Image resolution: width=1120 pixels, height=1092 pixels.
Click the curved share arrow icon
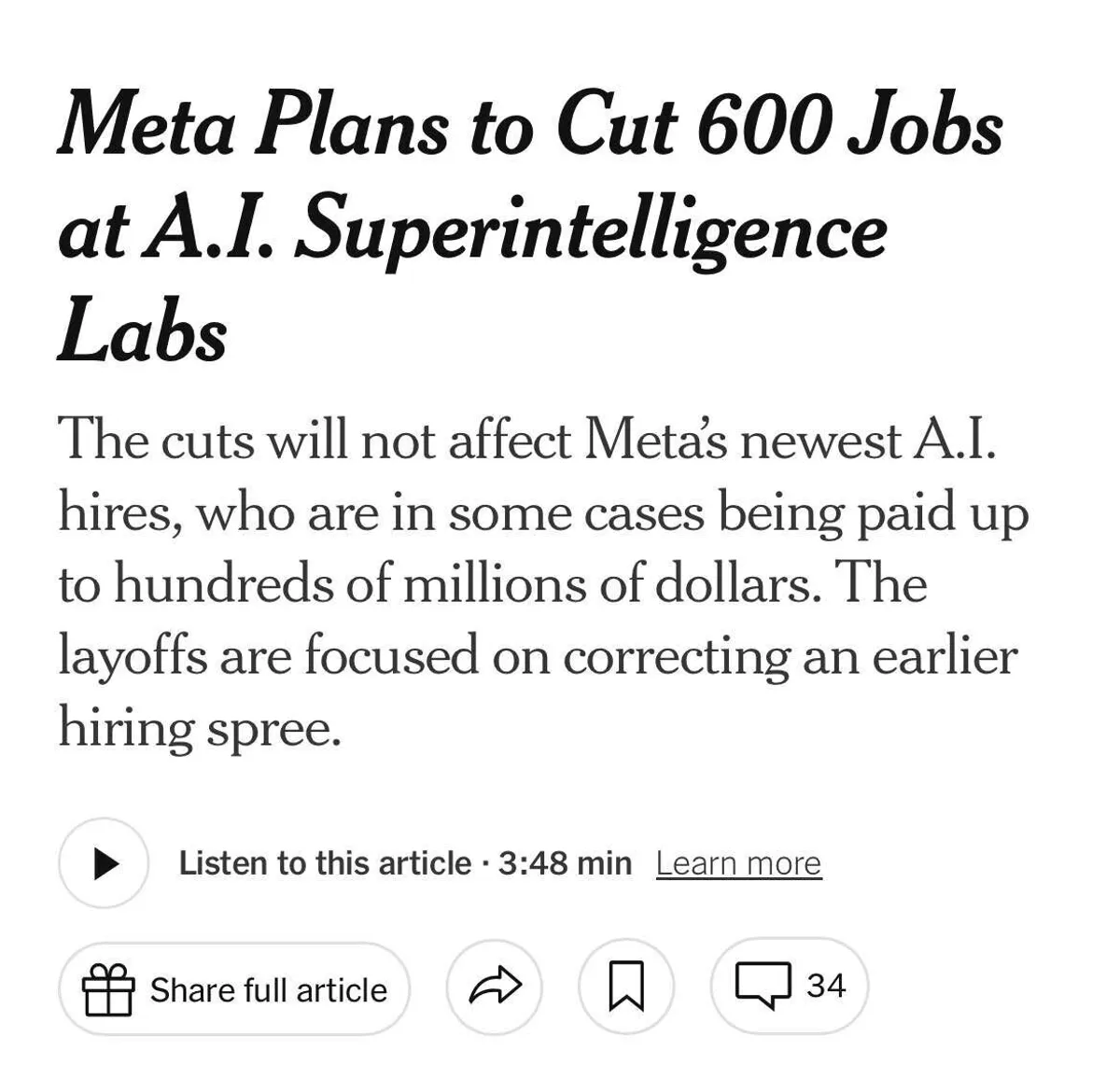pyautogui.click(x=495, y=987)
